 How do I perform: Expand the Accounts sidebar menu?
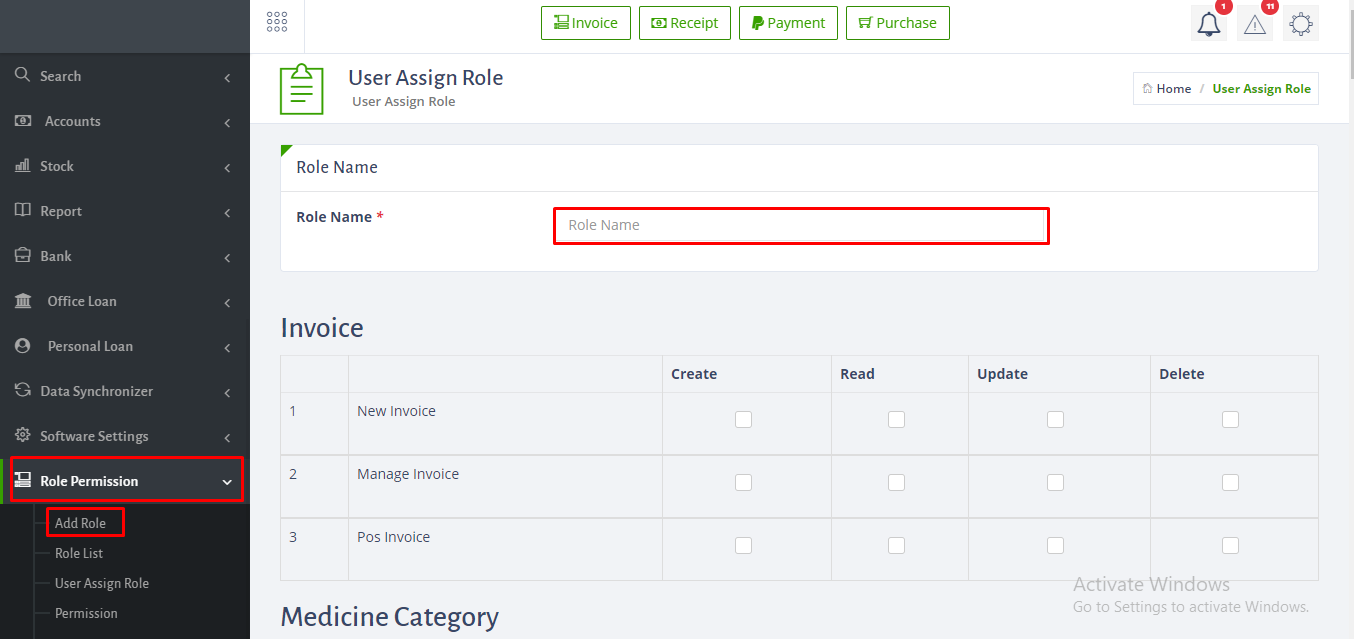(x=125, y=121)
